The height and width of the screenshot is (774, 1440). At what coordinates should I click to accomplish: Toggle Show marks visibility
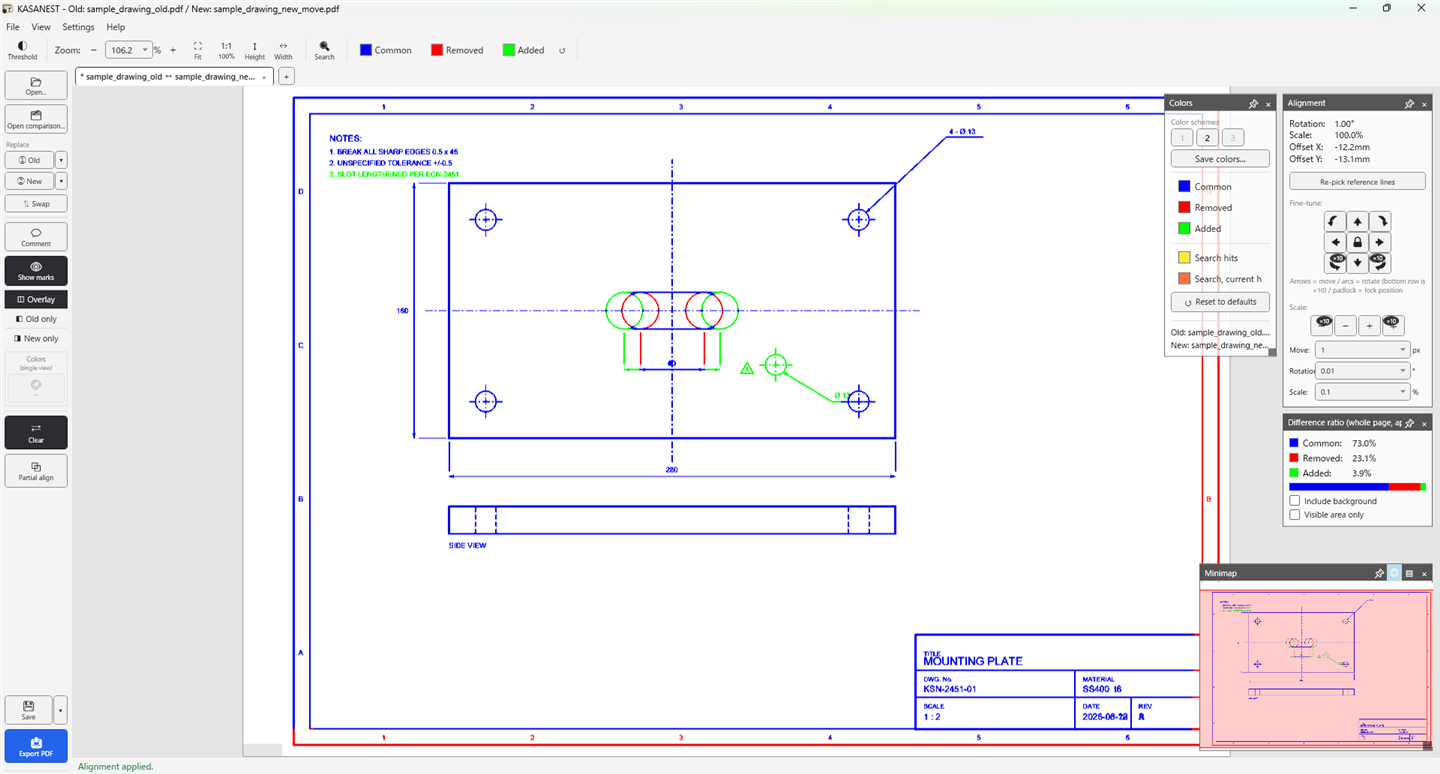click(36, 270)
